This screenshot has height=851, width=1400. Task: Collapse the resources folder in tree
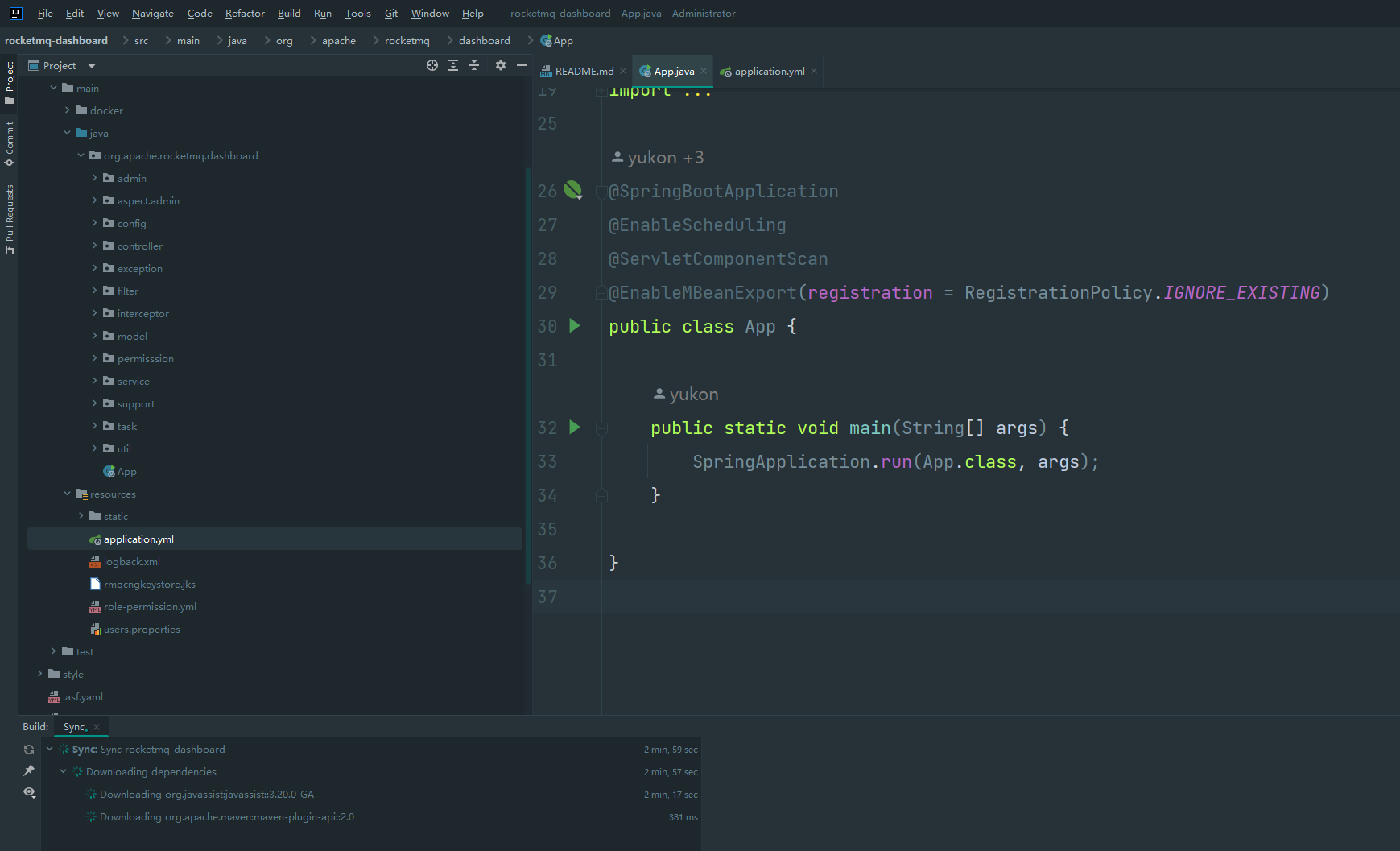[x=67, y=494]
